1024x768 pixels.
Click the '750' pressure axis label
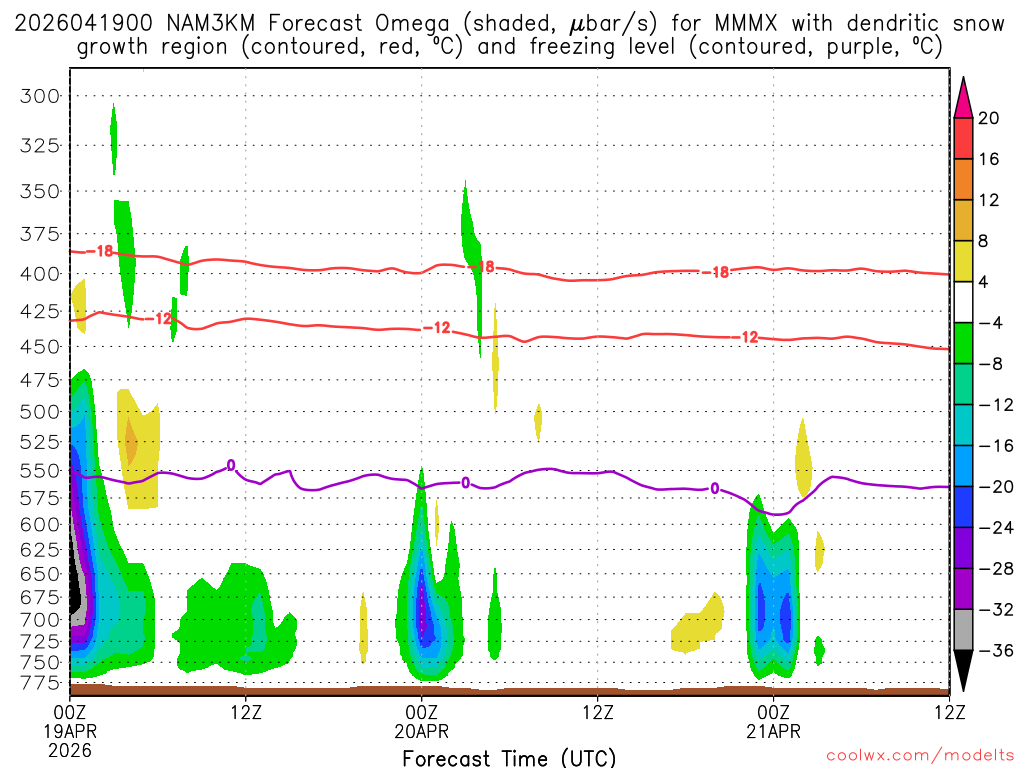coord(40,662)
